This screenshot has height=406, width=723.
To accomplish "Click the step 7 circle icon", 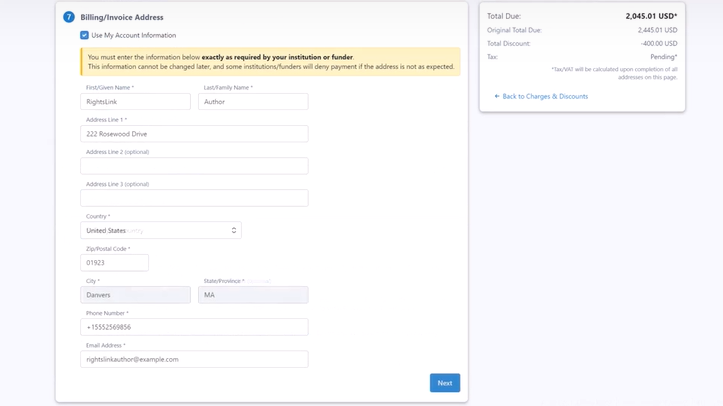I will (69, 17).
